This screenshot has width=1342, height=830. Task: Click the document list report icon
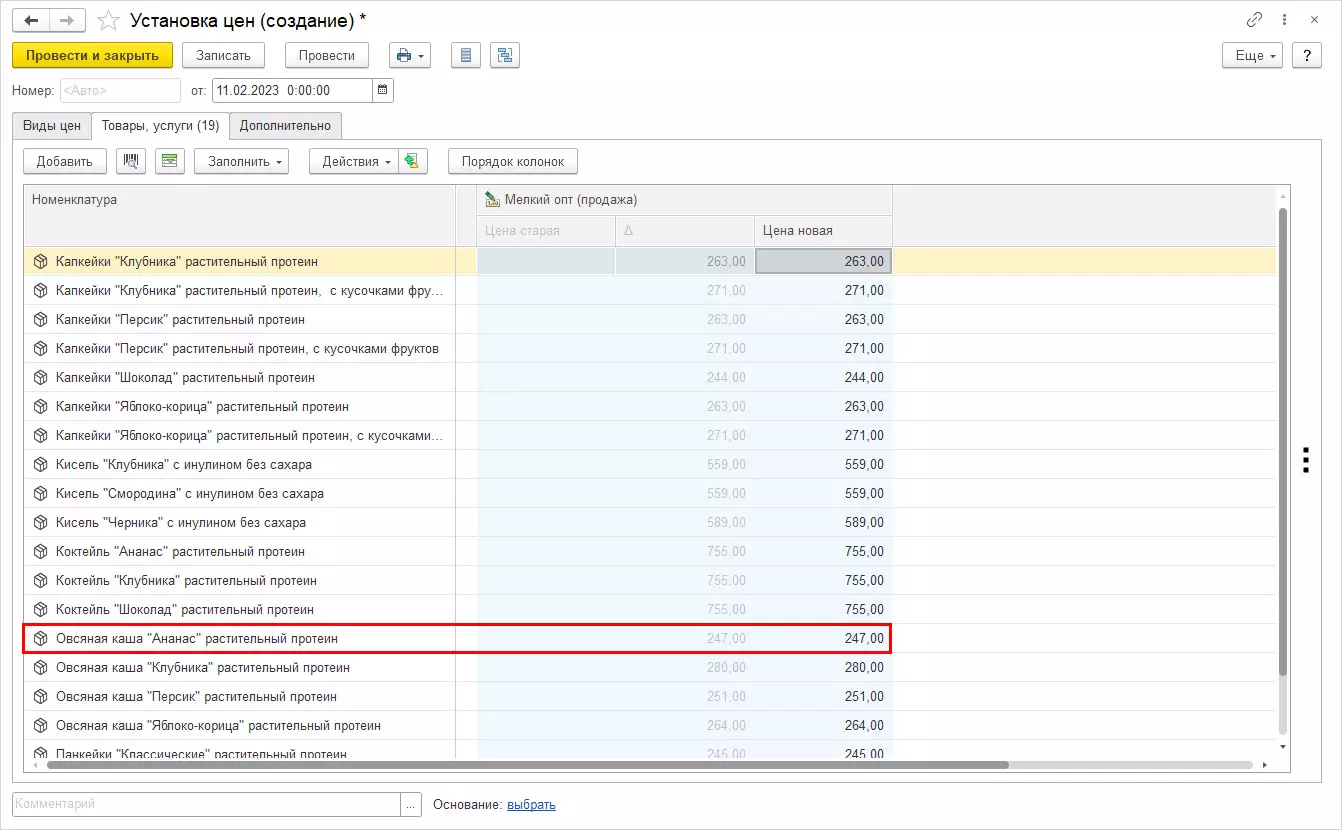(464, 55)
